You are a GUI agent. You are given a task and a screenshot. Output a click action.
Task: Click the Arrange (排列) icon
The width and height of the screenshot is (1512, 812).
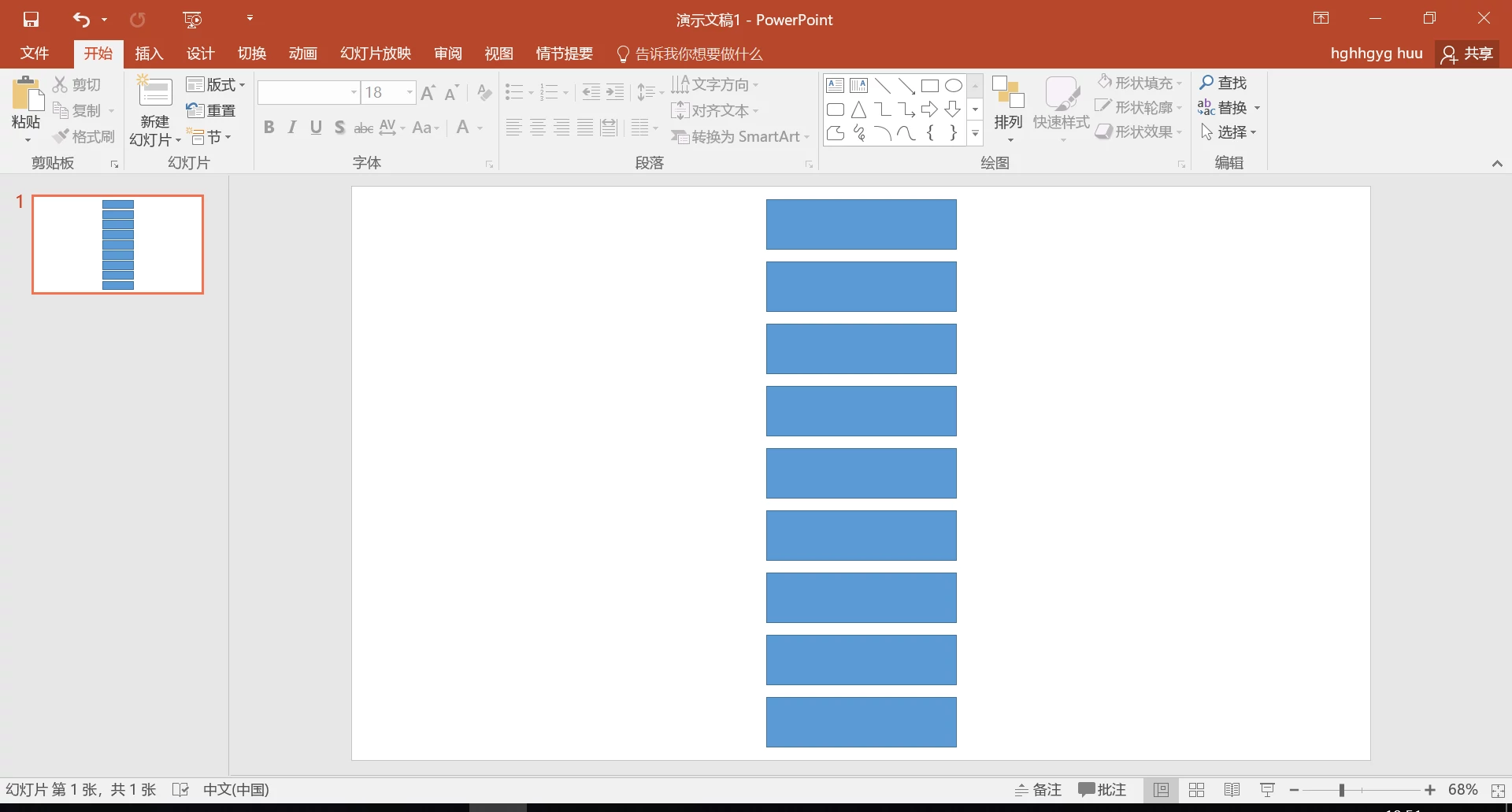pos(1008,92)
